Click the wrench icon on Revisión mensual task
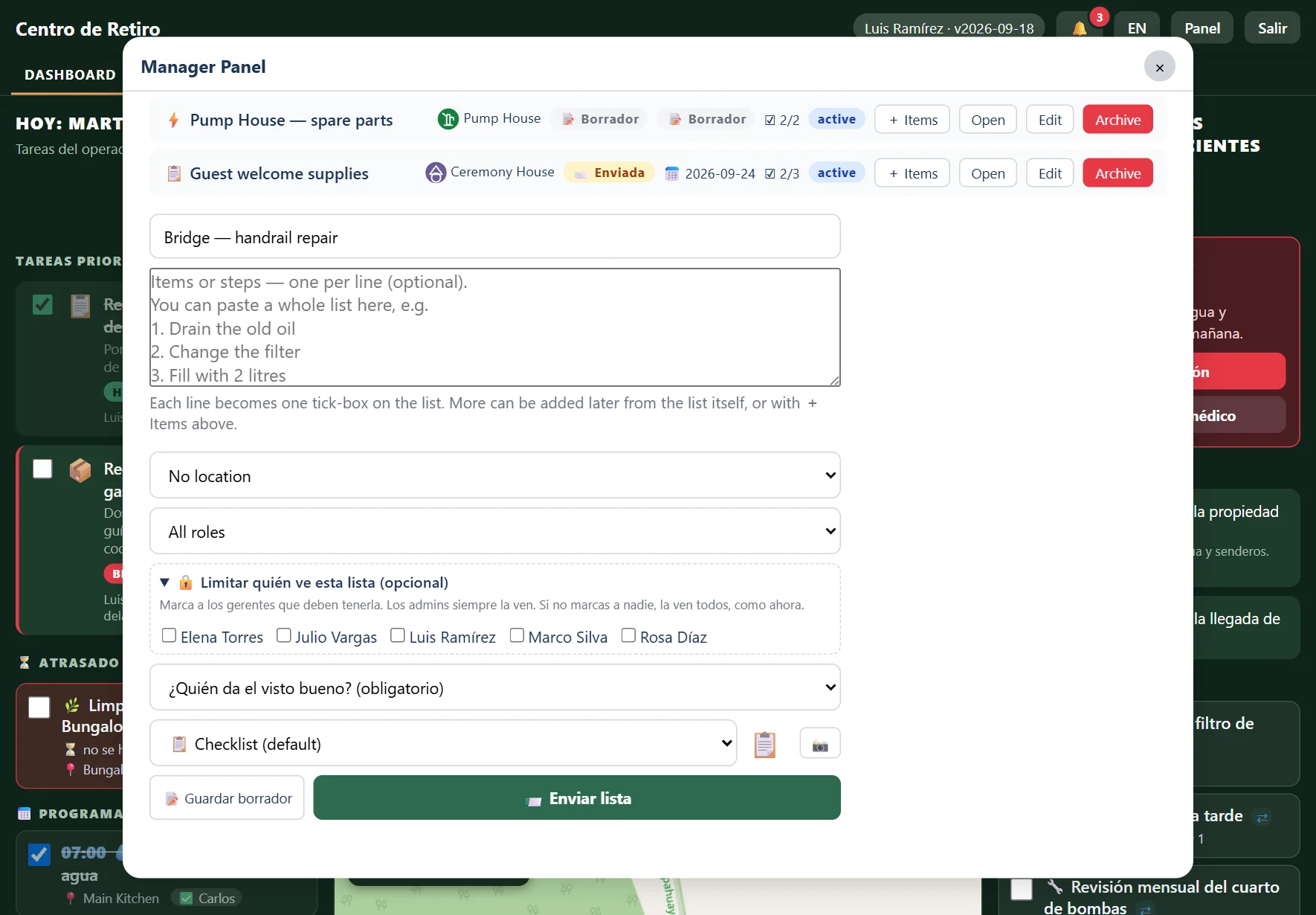The image size is (1316, 915). point(1055,887)
